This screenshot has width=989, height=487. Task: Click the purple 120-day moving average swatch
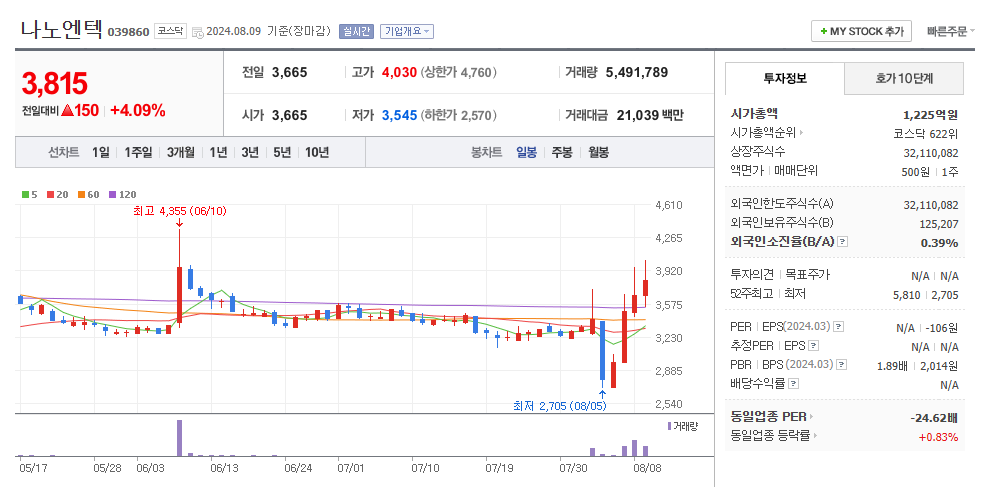pos(113,194)
